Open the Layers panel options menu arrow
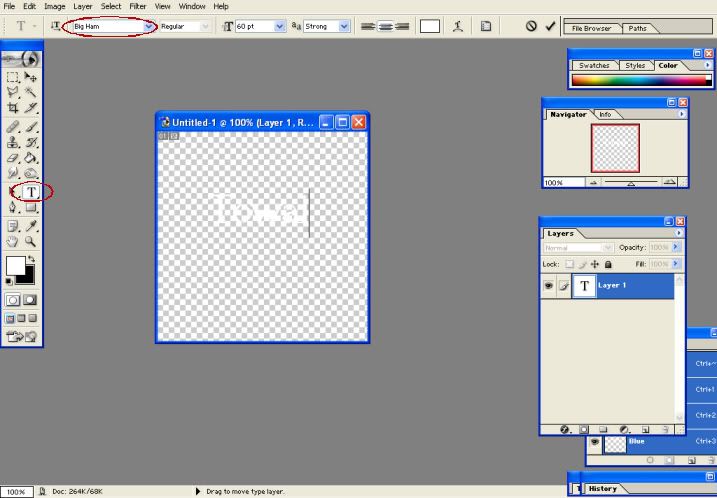The width and height of the screenshot is (717, 498). (x=679, y=233)
